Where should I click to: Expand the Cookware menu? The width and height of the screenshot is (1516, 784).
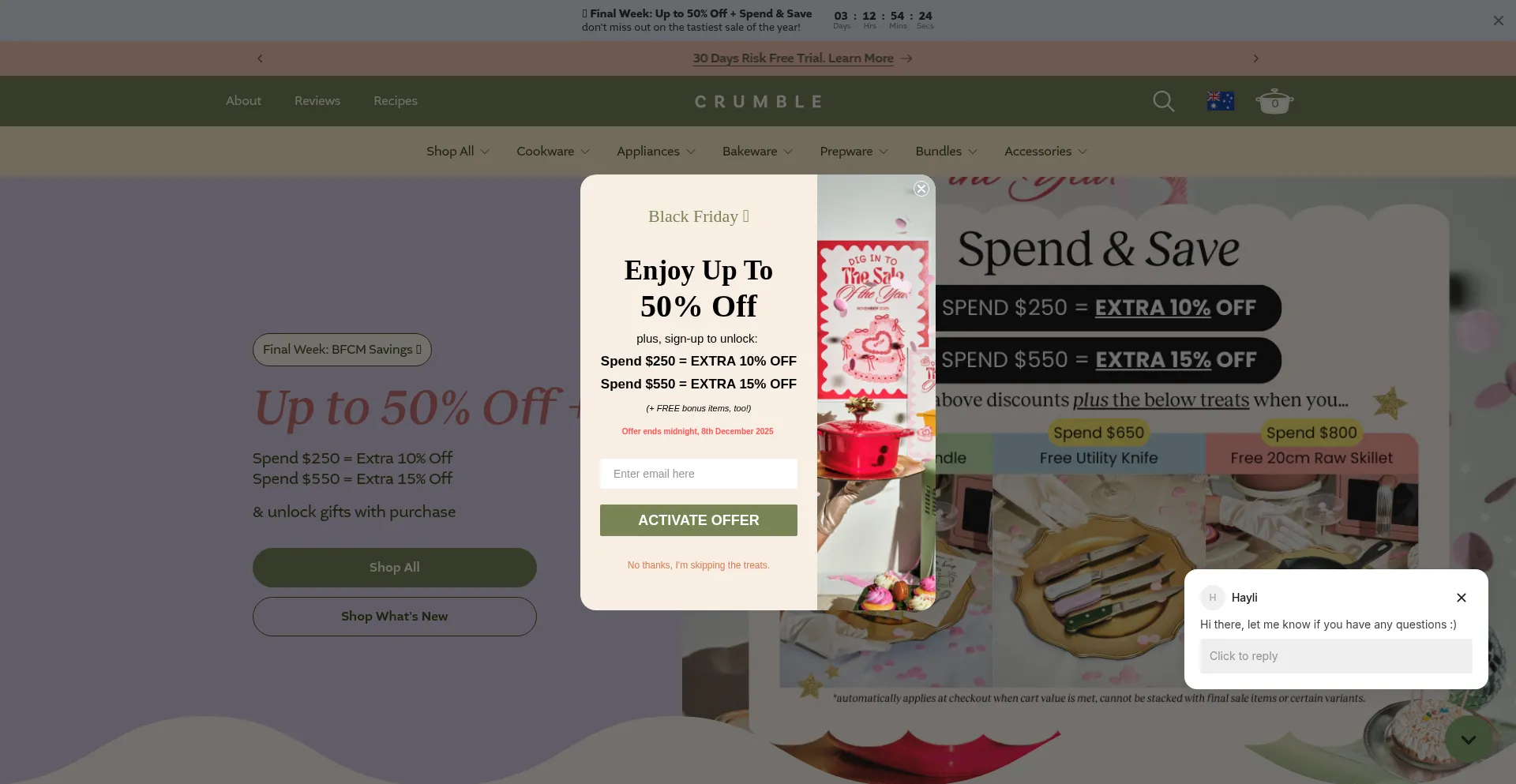(553, 151)
